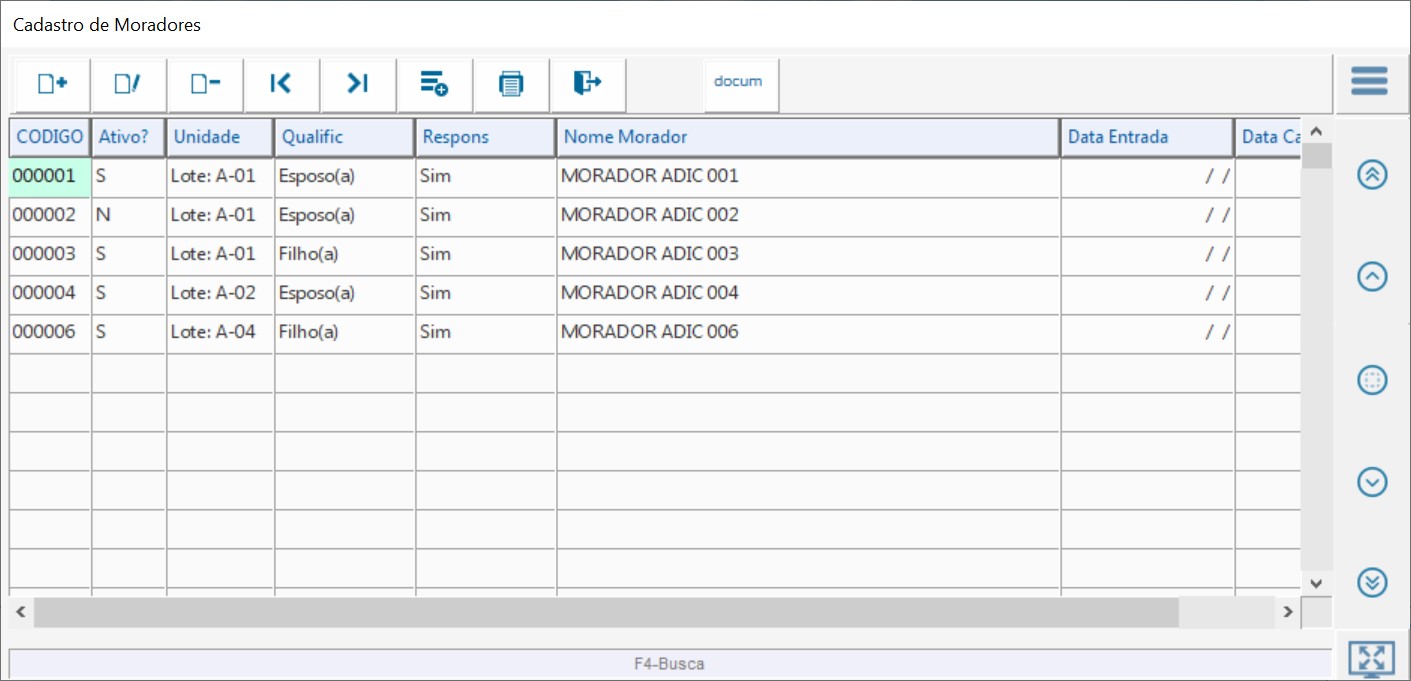1411x681 pixels.
Task: Open the docum button
Action: tap(738, 83)
